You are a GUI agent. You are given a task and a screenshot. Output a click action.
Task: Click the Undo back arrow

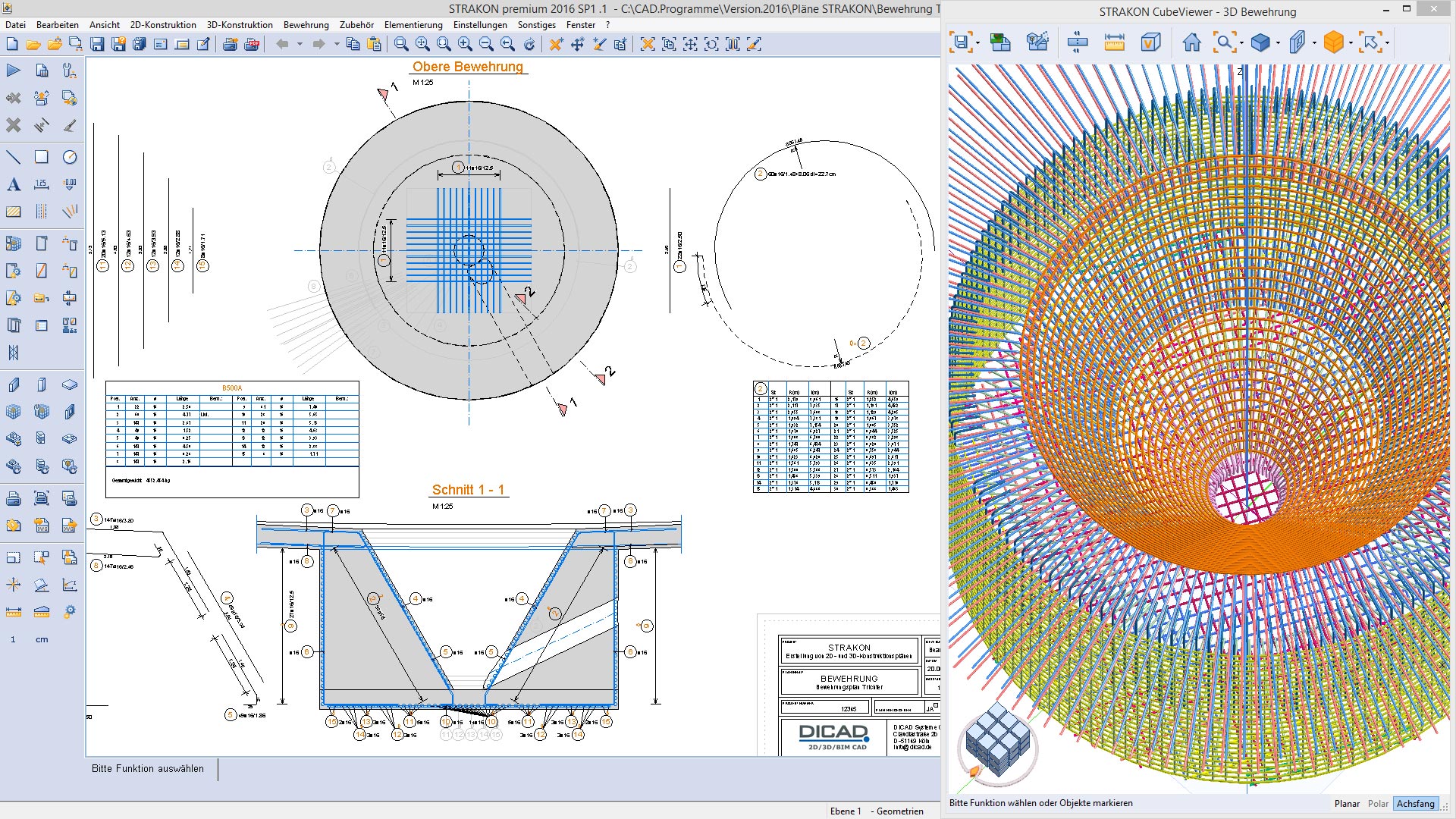(x=283, y=45)
